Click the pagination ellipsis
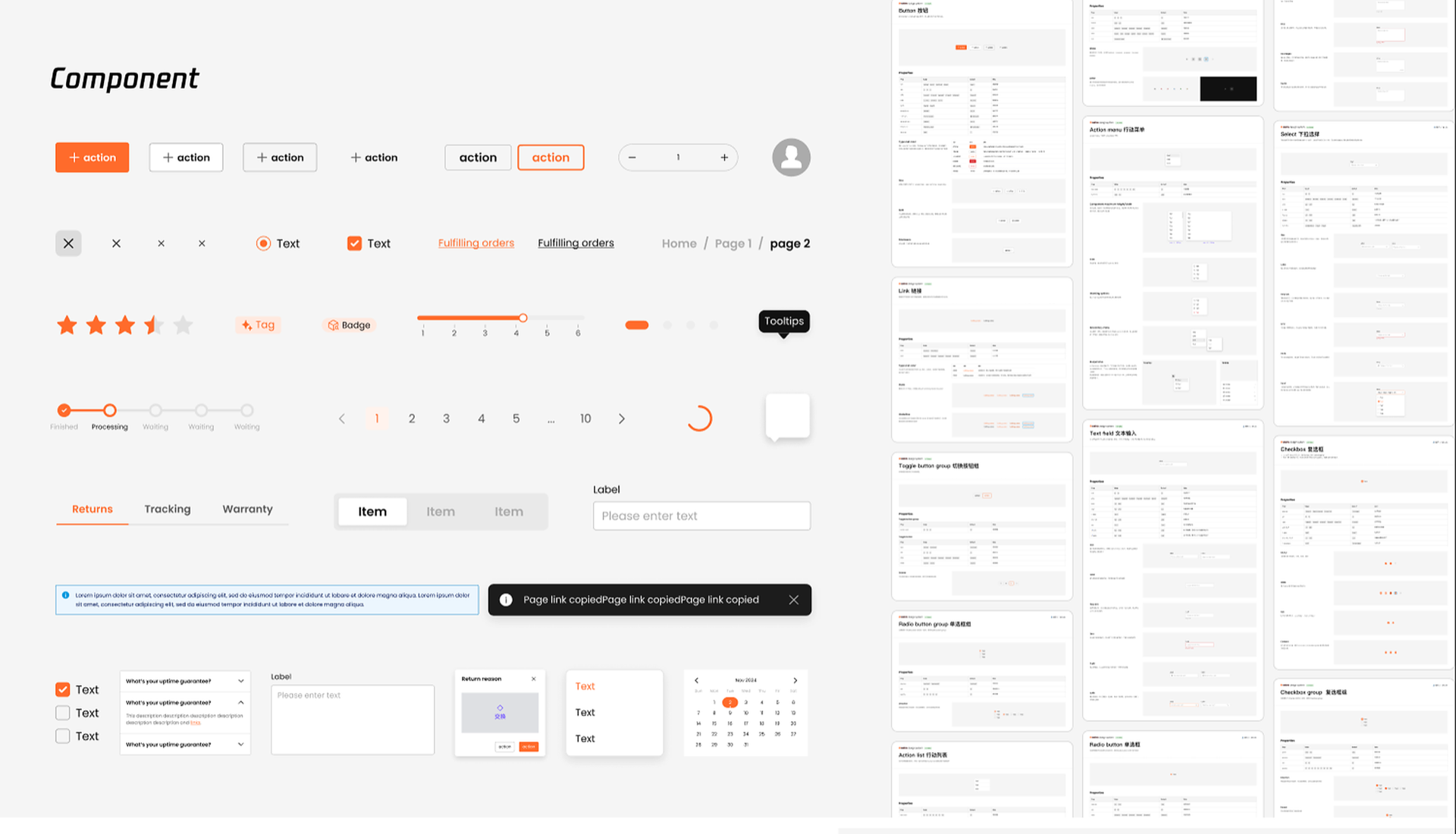 click(x=551, y=419)
